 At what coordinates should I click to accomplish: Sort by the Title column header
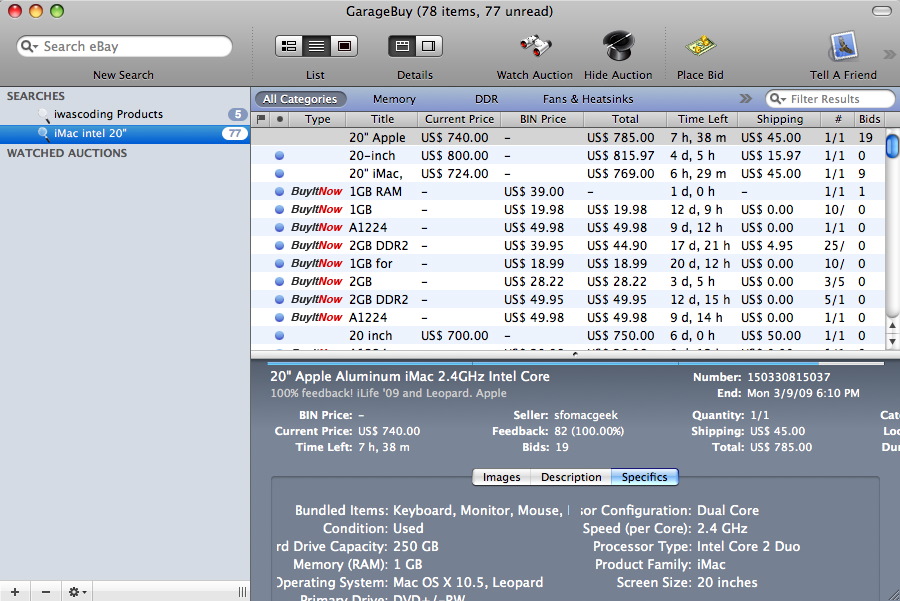coord(382,119)
